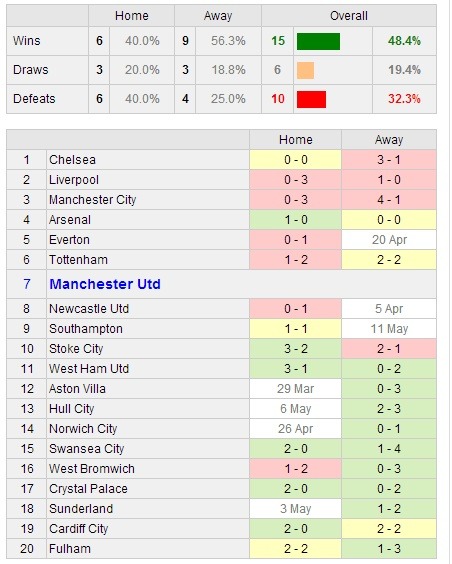Click the Manchester City home 0 - 3 result

coord(296,200)
